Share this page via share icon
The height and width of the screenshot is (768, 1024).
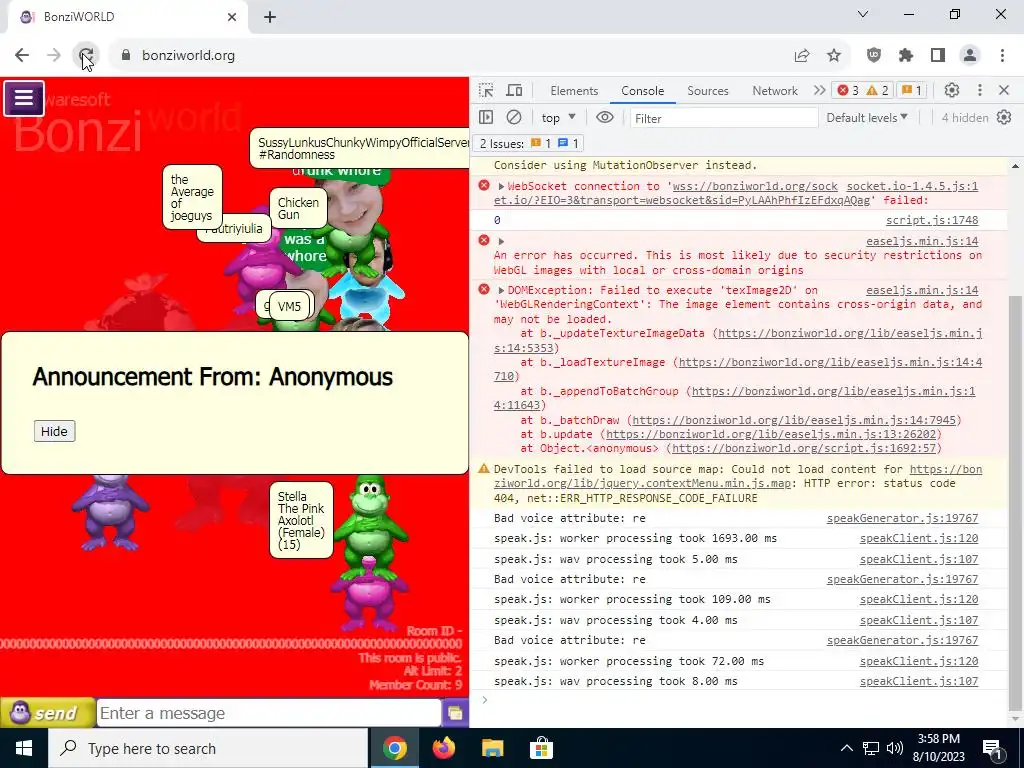[x=802, y=56]
